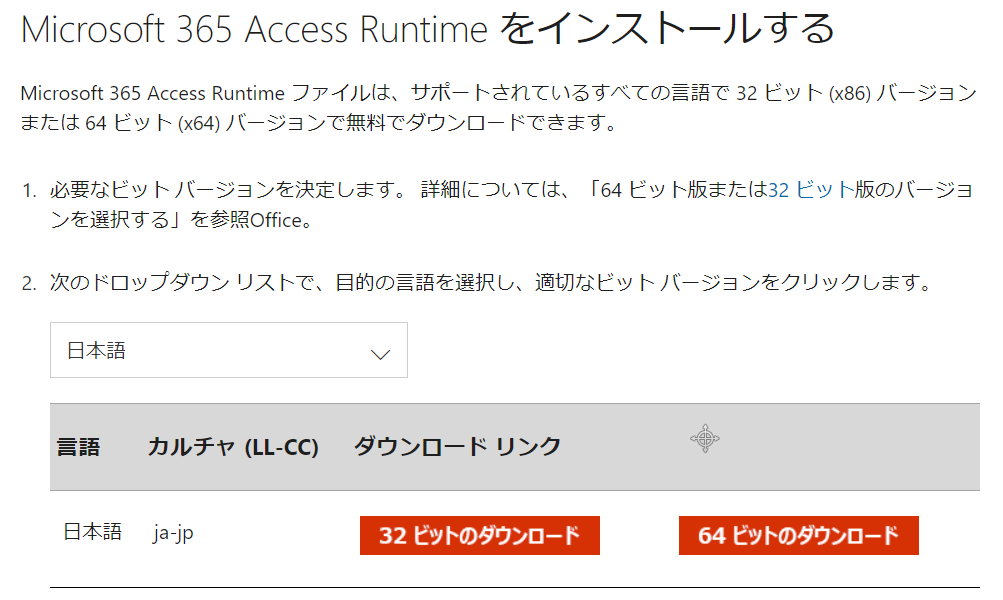Click the list number 2 marker
1003x600 pixels.
tap(29, 283)
